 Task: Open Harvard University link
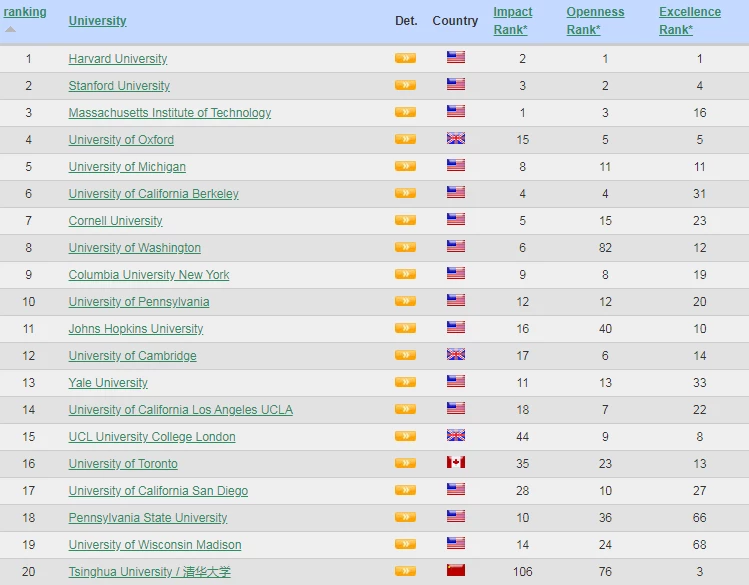click(x=118, y=59)
